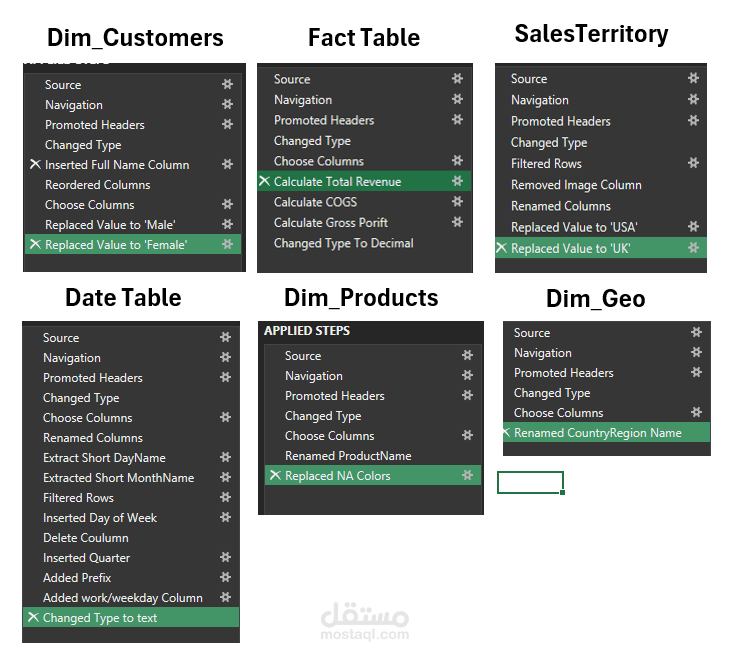Delete the Renamed CountryRegion Name step
The image size is (731, 655).
click(x=505, y=432)
